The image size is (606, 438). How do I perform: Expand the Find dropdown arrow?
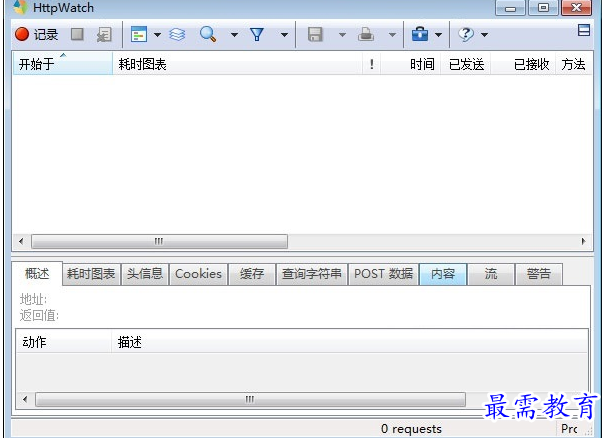pyautogui.click(x=234, y=35)
